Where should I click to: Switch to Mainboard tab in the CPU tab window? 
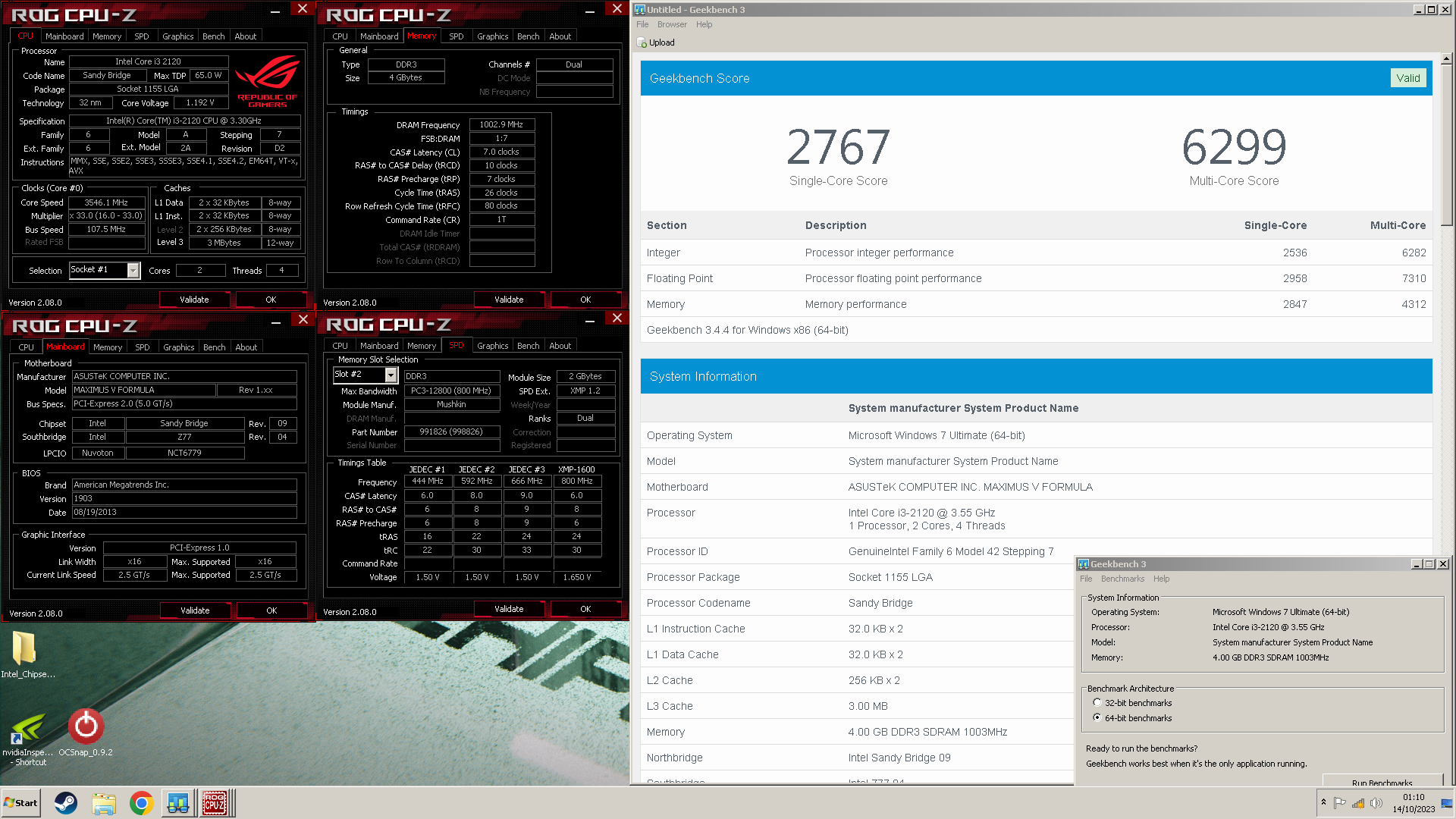[x=64, y=36]
